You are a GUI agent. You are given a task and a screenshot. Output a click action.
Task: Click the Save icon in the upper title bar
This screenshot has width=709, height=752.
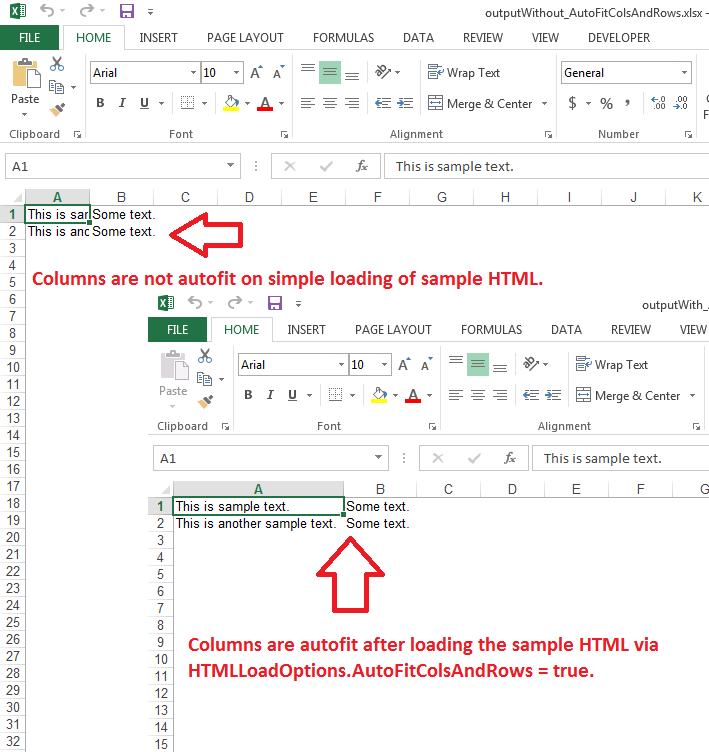pyautogui.click(x=127, y=12)
